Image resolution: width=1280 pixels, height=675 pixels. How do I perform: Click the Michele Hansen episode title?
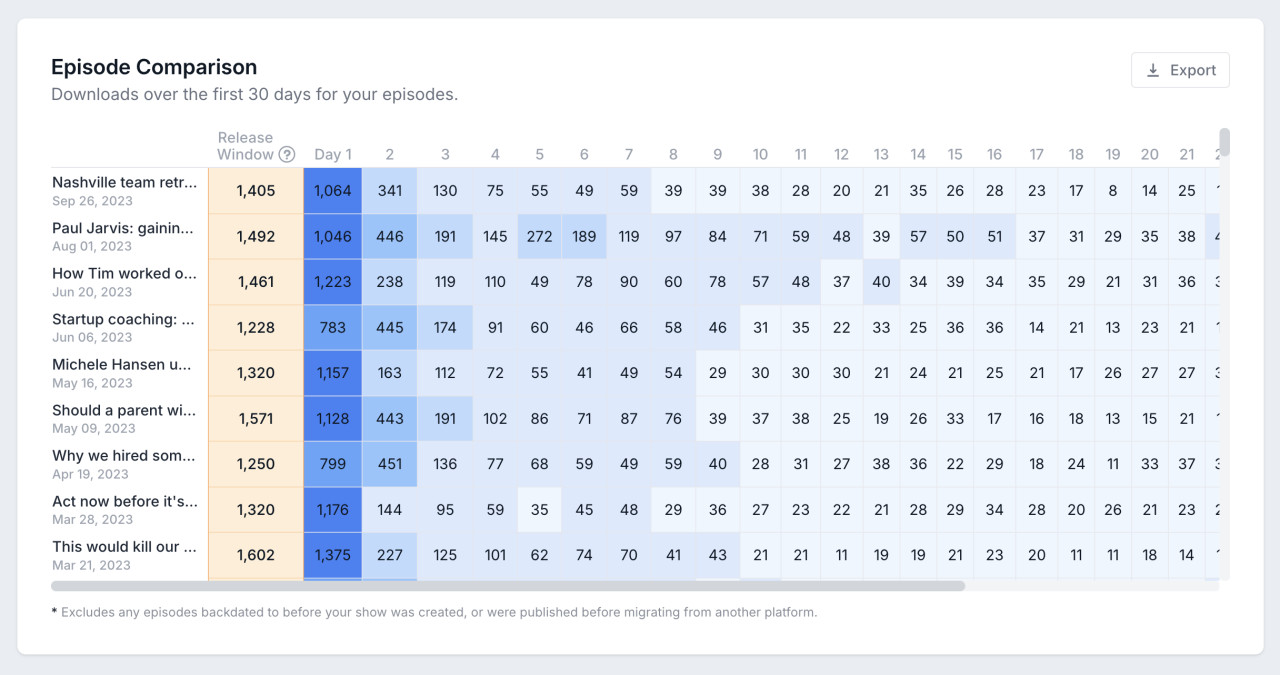point(122,364)
